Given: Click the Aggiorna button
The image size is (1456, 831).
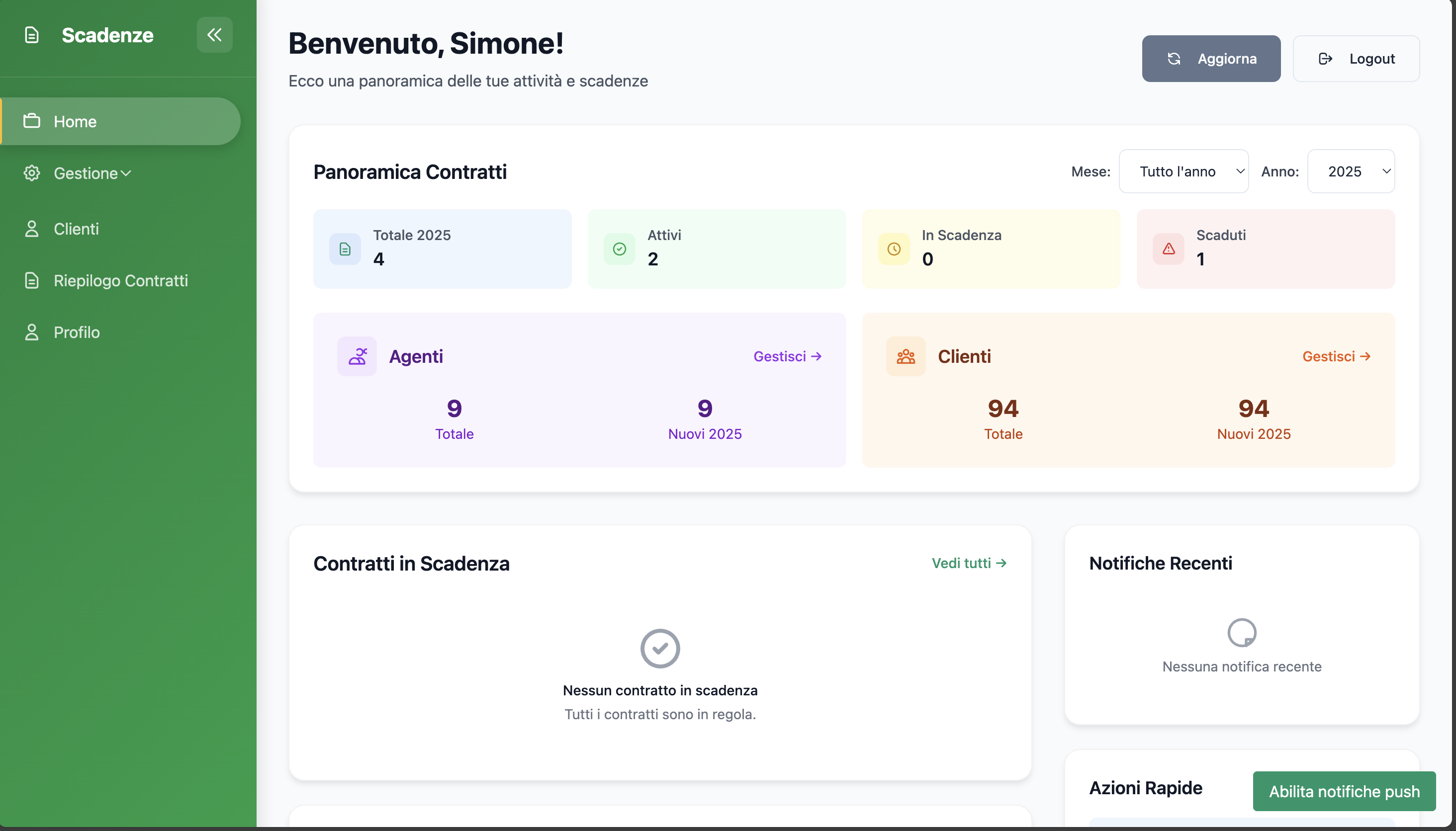Looking at the screenshot, I should [1210, 58].
